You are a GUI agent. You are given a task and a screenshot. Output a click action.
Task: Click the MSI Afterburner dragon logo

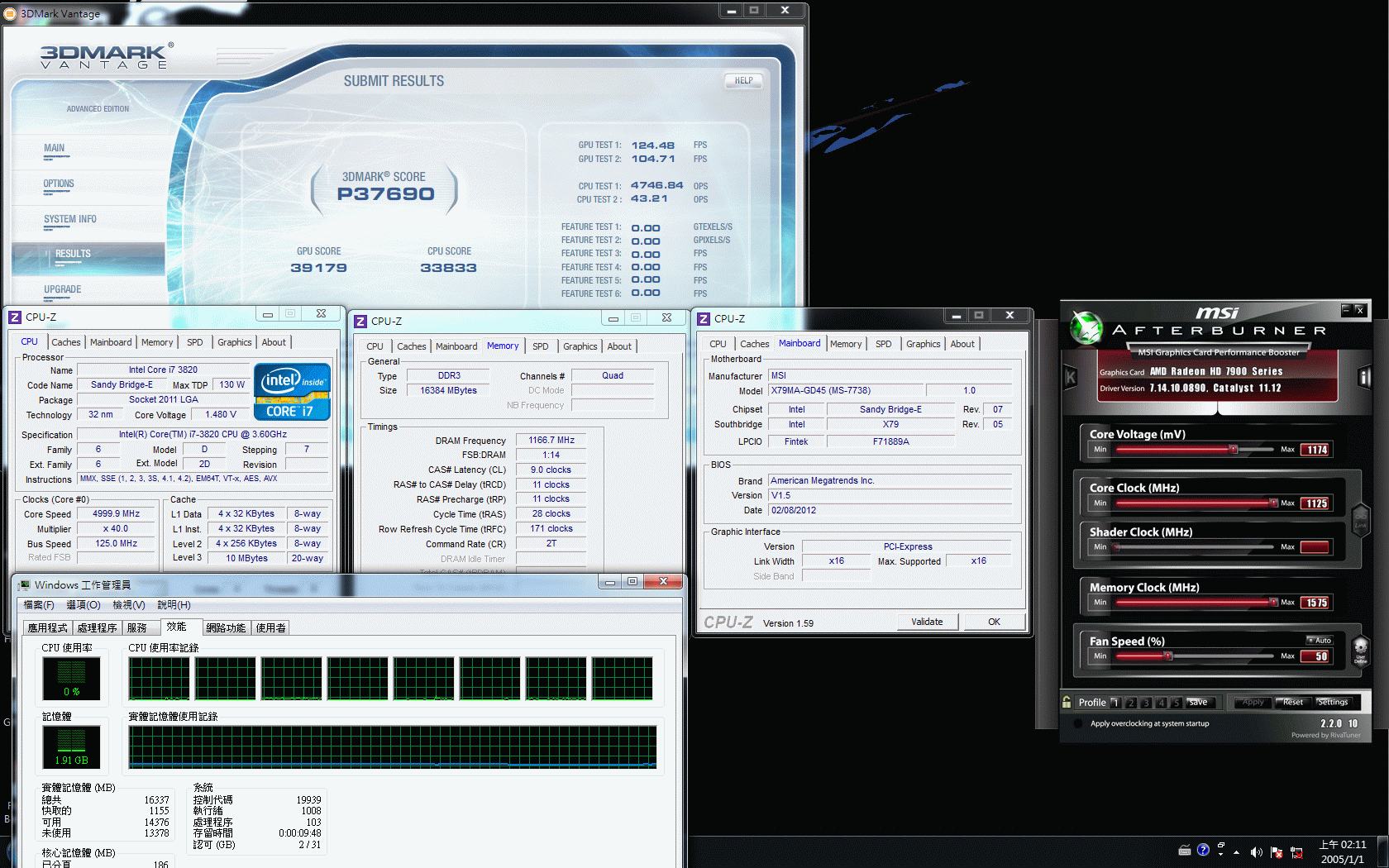coord(1086,327)
